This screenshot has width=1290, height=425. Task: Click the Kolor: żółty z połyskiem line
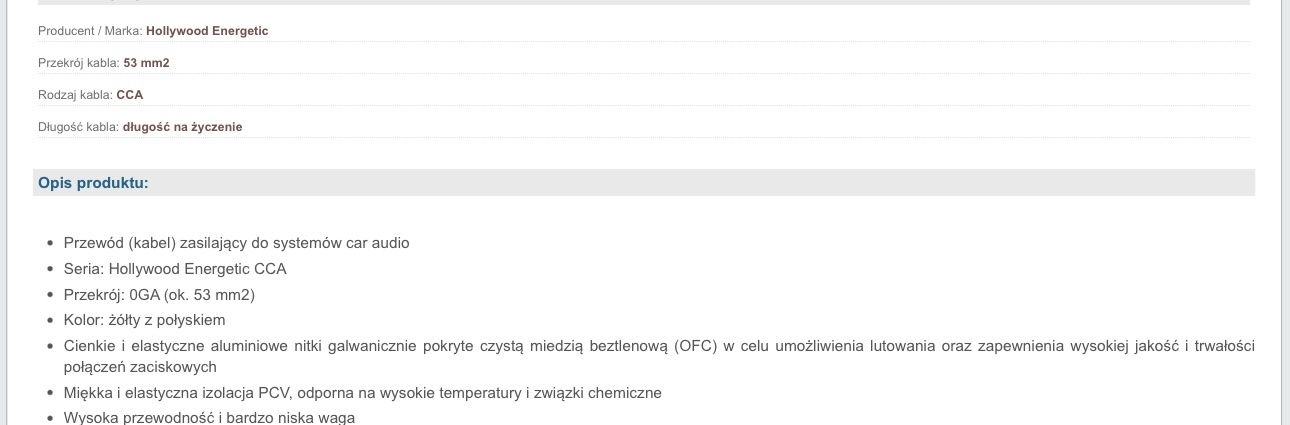pyautogui.click(x=145, y=320)
